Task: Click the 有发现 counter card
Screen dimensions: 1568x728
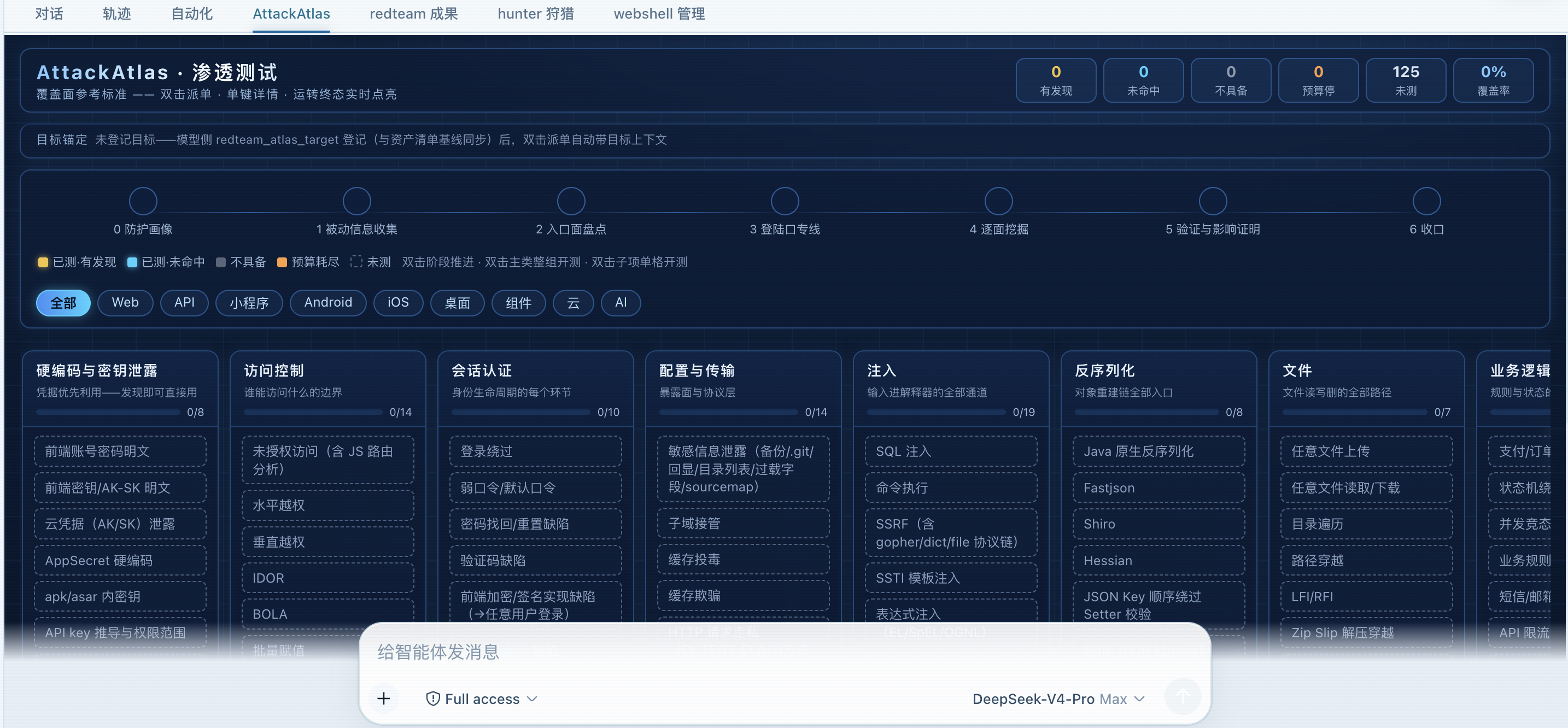Action: tap(1056, 80)
